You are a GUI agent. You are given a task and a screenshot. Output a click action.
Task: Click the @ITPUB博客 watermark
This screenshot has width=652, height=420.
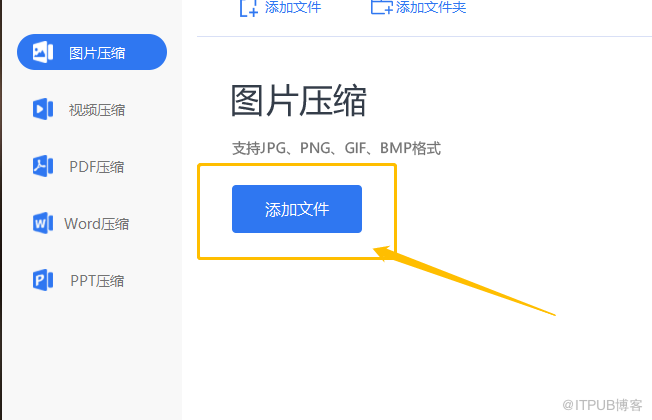(x=602, y=405)
